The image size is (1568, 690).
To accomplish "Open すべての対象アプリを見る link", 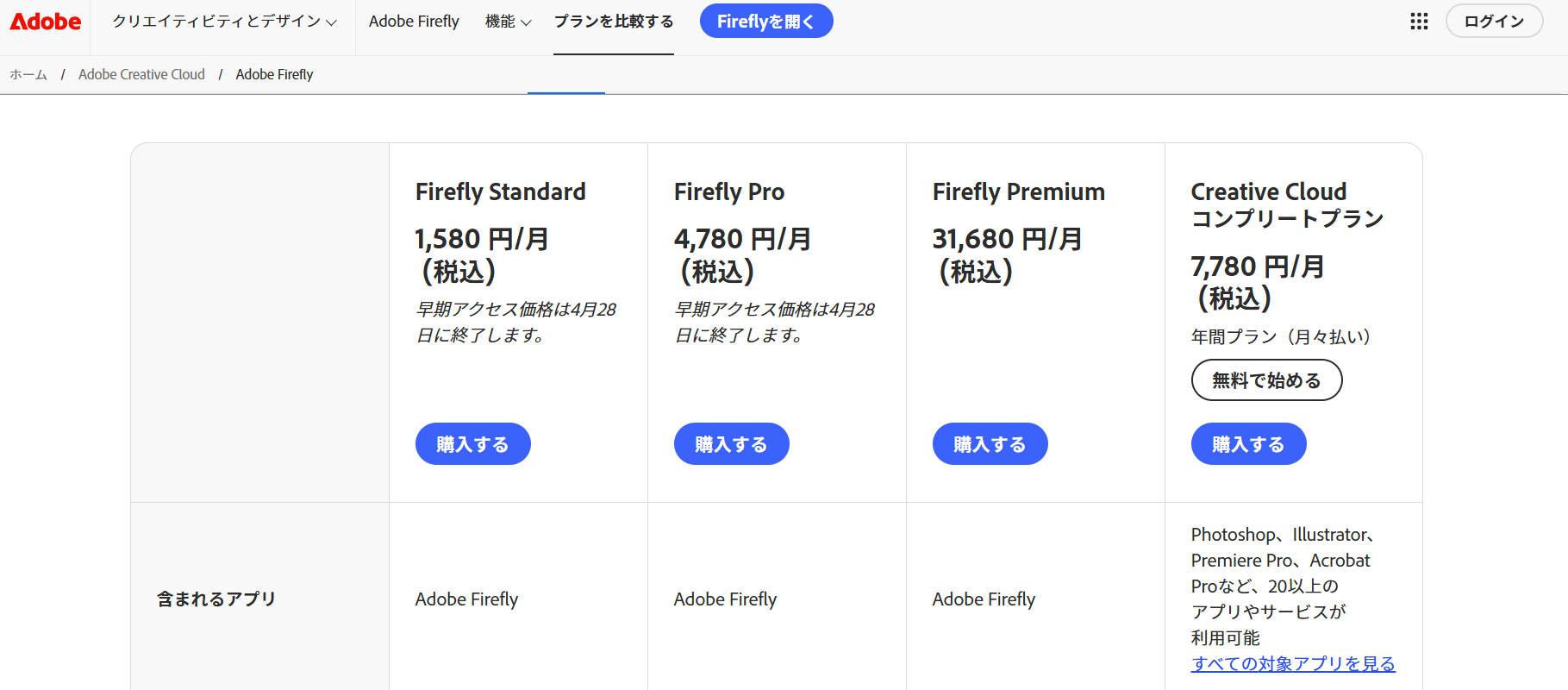I will pos(1293,663).
